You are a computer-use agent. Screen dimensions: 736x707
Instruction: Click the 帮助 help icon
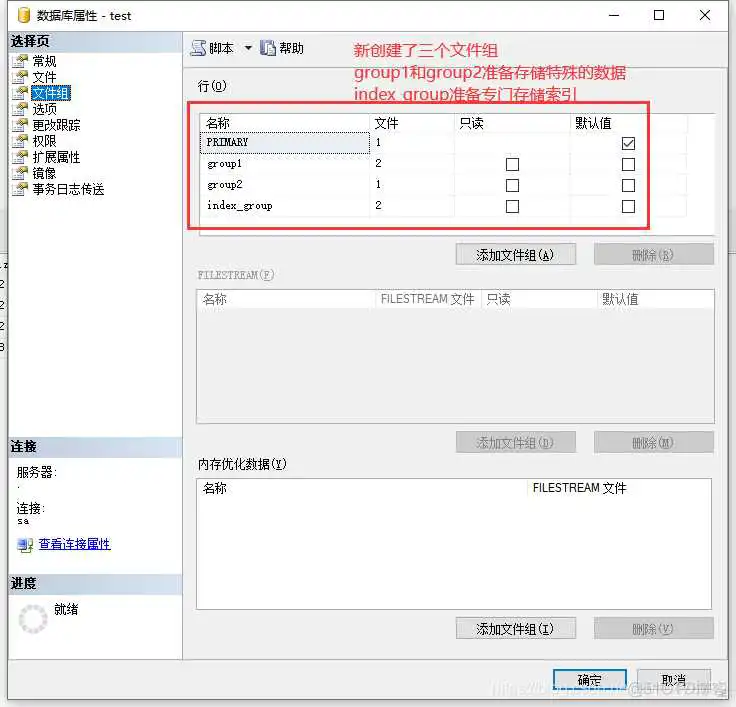coord(268,48)
